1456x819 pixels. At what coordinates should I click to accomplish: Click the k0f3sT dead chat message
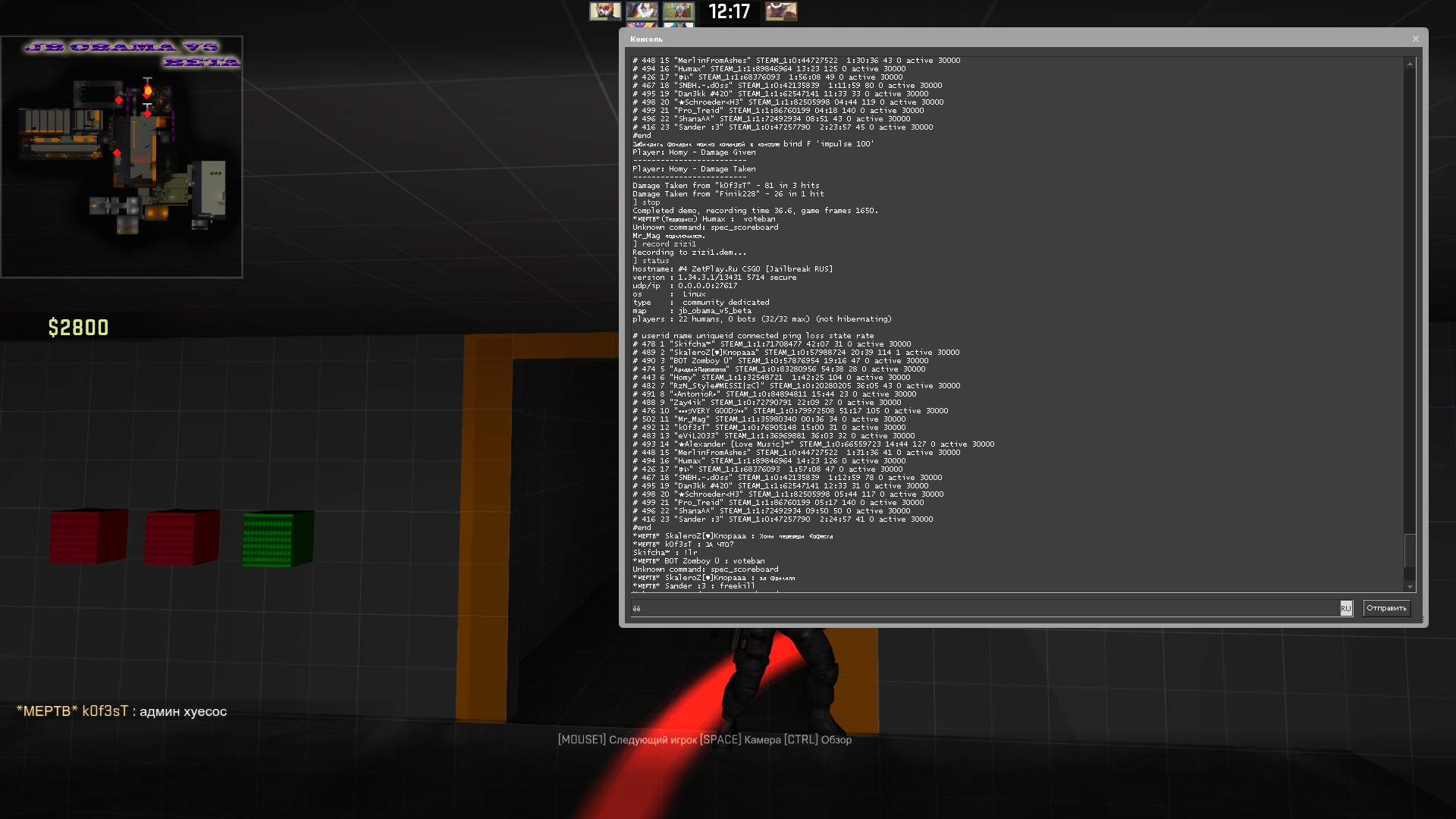[121, 711]
